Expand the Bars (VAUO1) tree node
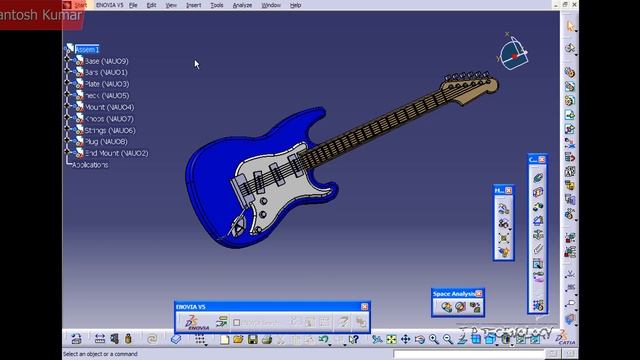This screenshot has width=640, height=360. (67, 72)
